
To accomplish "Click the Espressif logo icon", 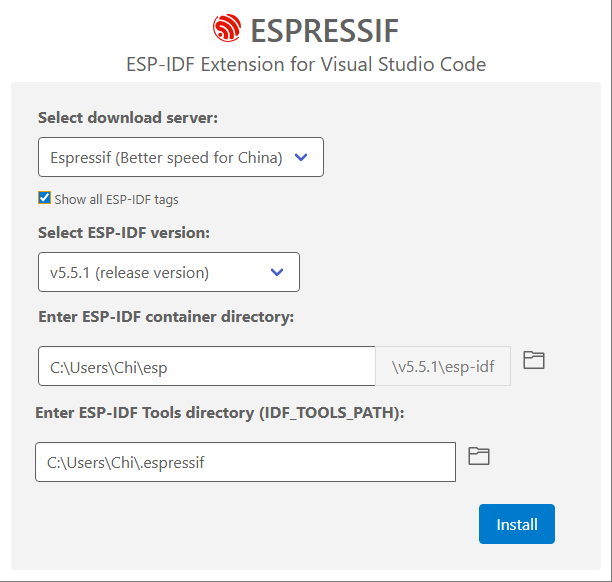I will click(227, 28).
